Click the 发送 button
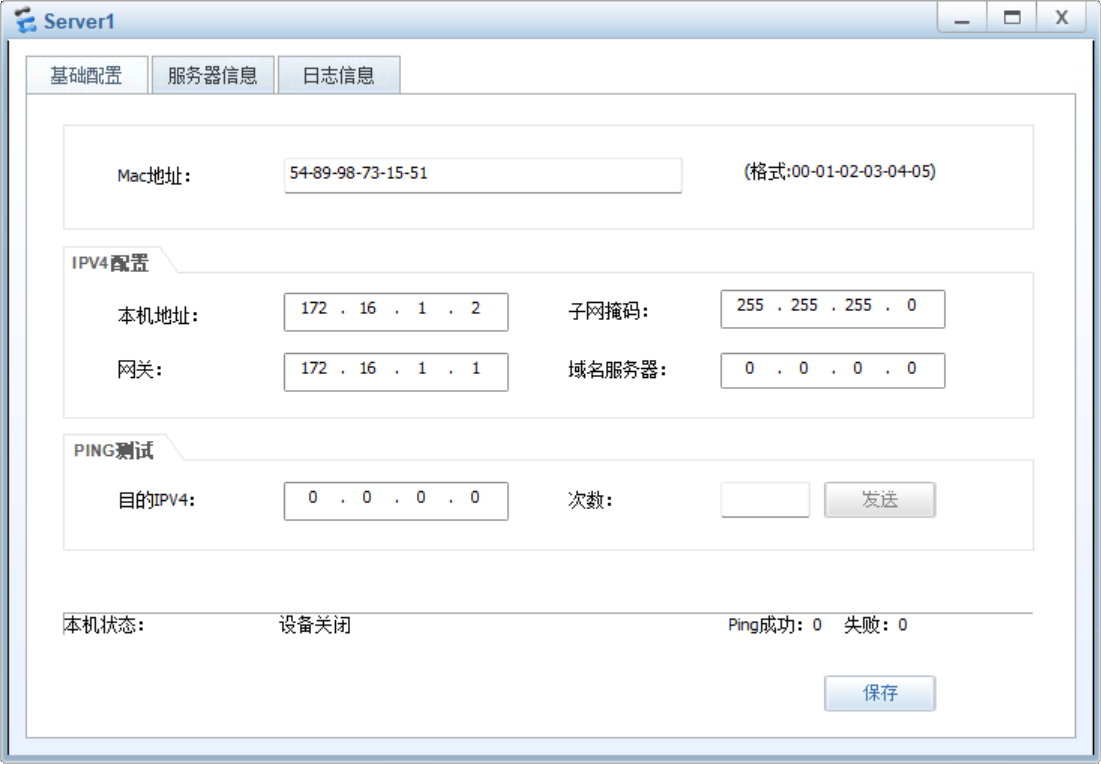1101x764 pixels. click(x=880, y=500)
